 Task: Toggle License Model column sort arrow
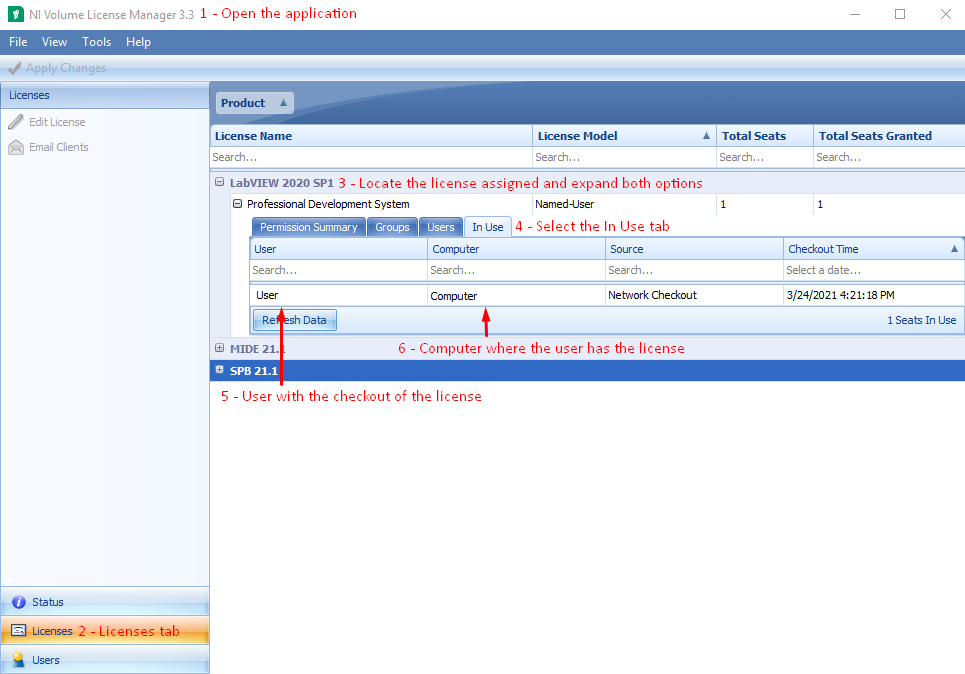click(707, 136)
